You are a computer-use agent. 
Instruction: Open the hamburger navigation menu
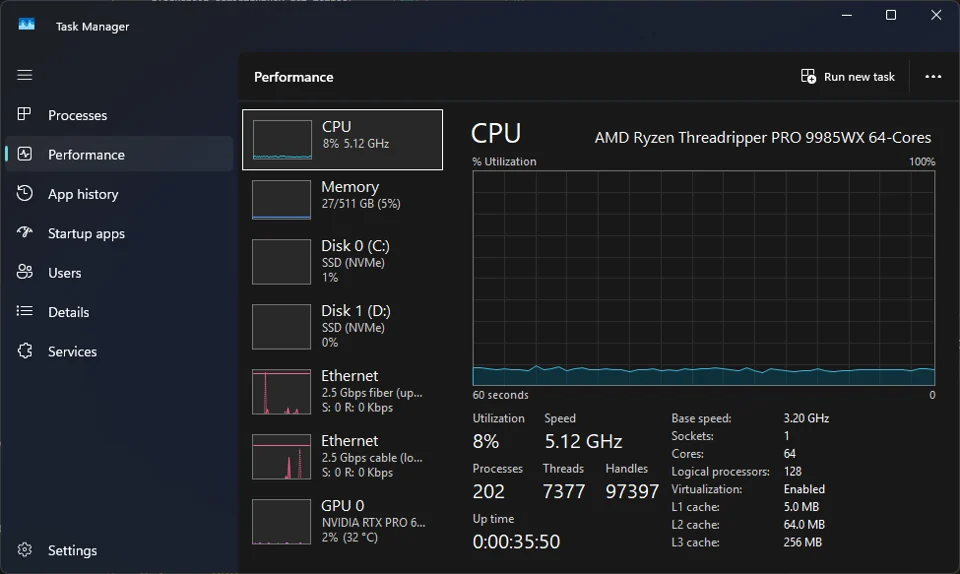tap(24, 75)
